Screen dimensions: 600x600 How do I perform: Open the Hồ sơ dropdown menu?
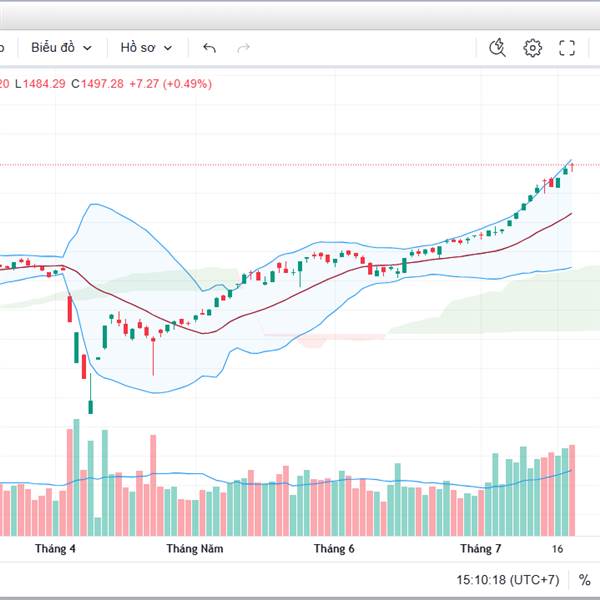(x=146, y=48)
